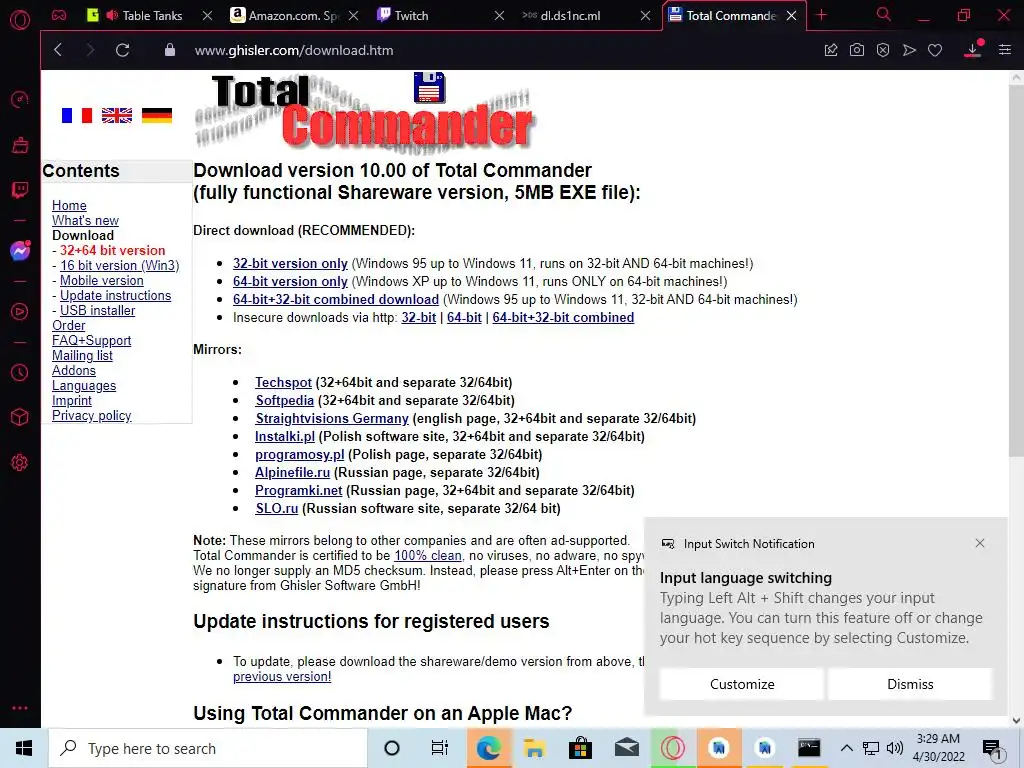Open the GX Control speedometer icon in sidebar
The height and width of the screenshot is (768, 1024).
click(20, 100)
